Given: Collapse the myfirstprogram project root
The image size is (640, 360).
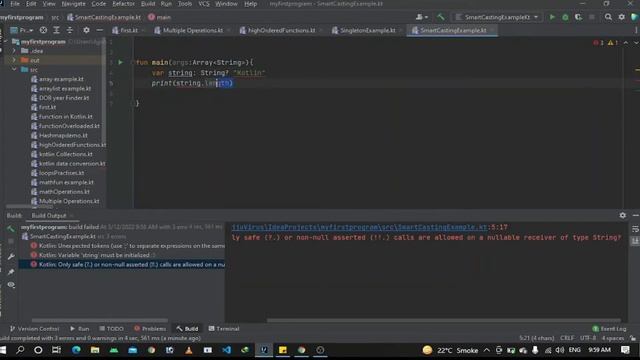Looking at the screenshot, I should (x=6, y=42).
